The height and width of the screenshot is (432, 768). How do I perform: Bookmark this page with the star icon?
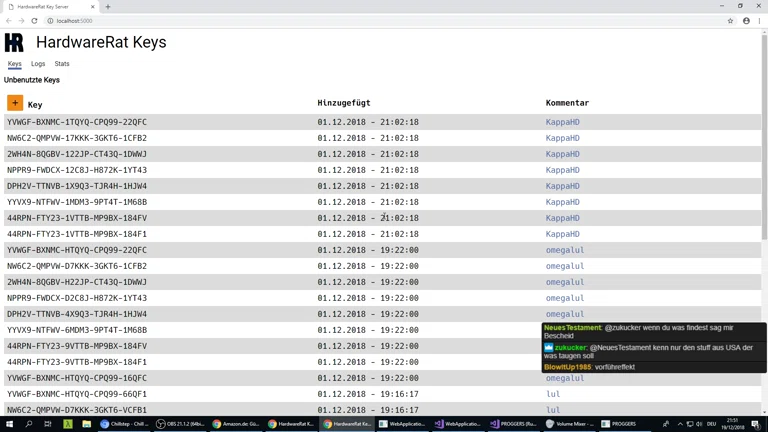coord(730,21)
